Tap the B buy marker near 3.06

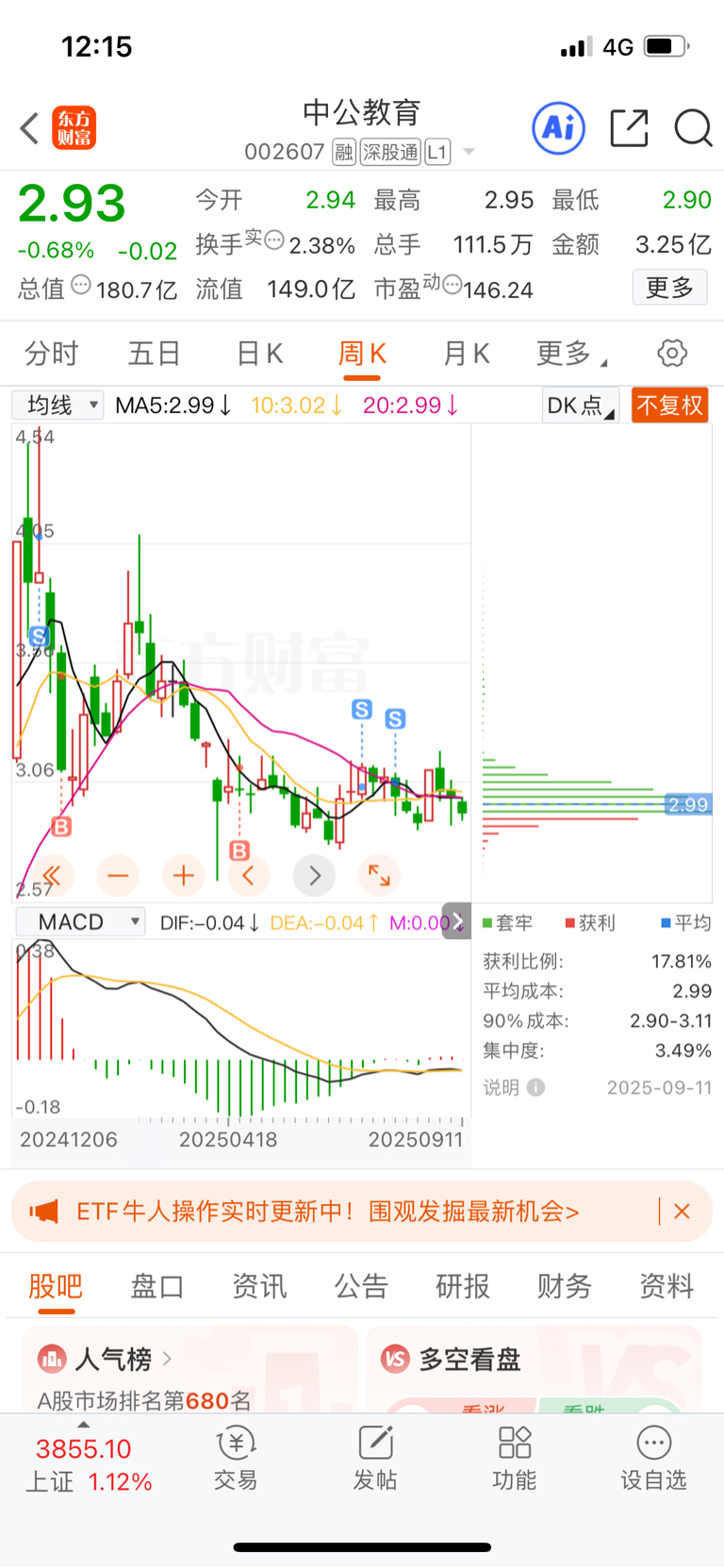[61, 827]
